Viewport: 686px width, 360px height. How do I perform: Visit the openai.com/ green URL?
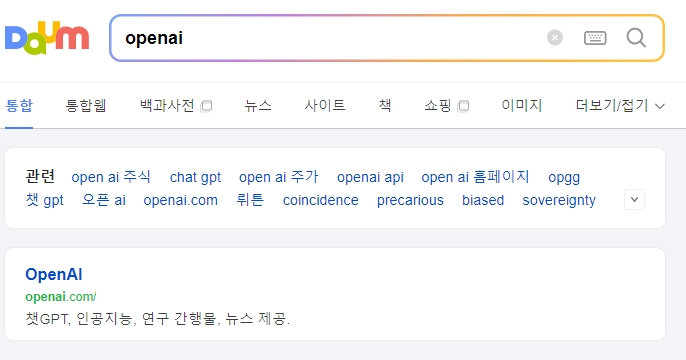pyautogui.click(x=61, y=297)
